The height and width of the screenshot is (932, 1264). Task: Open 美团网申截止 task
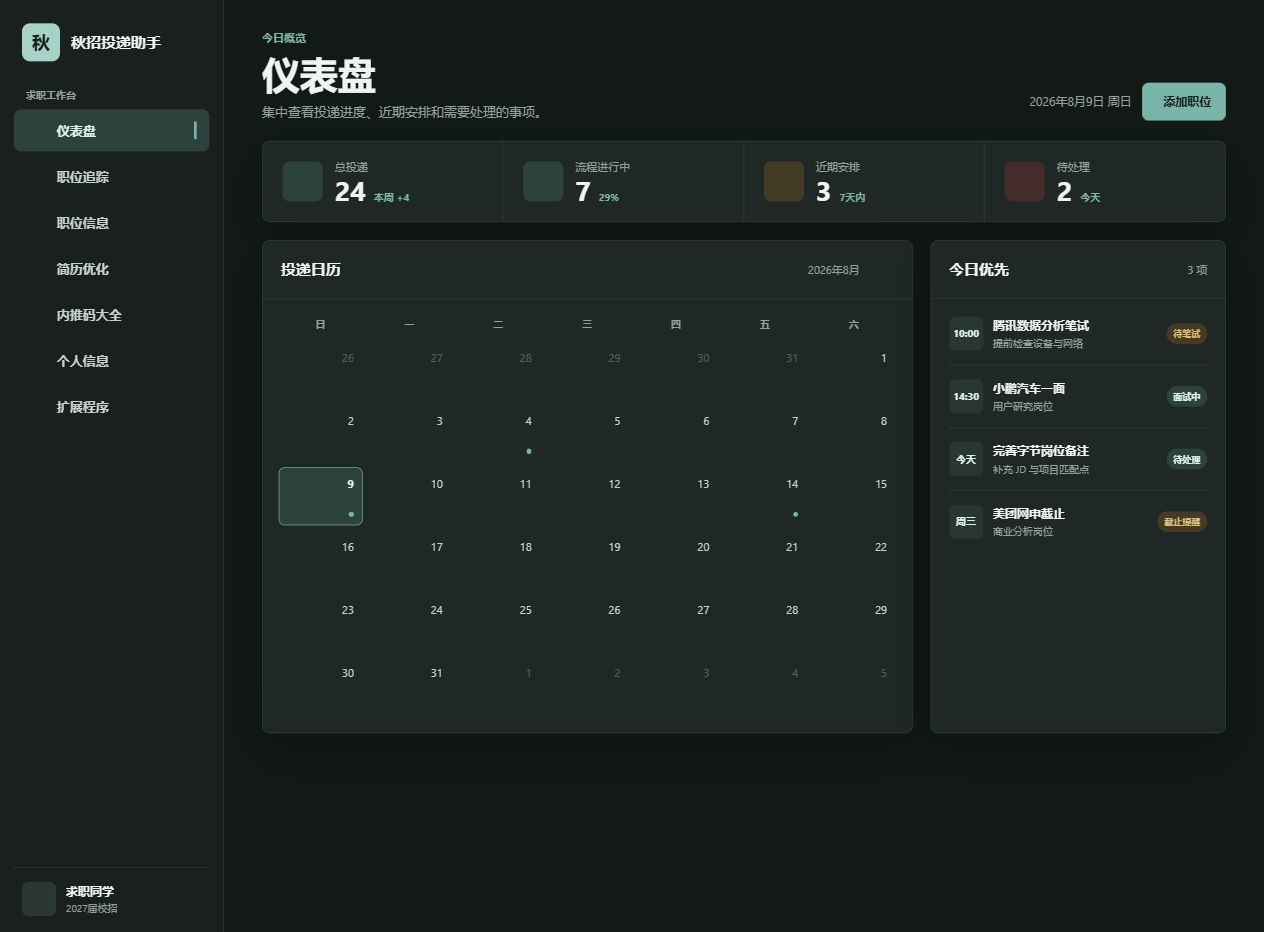click(1078, 522)
